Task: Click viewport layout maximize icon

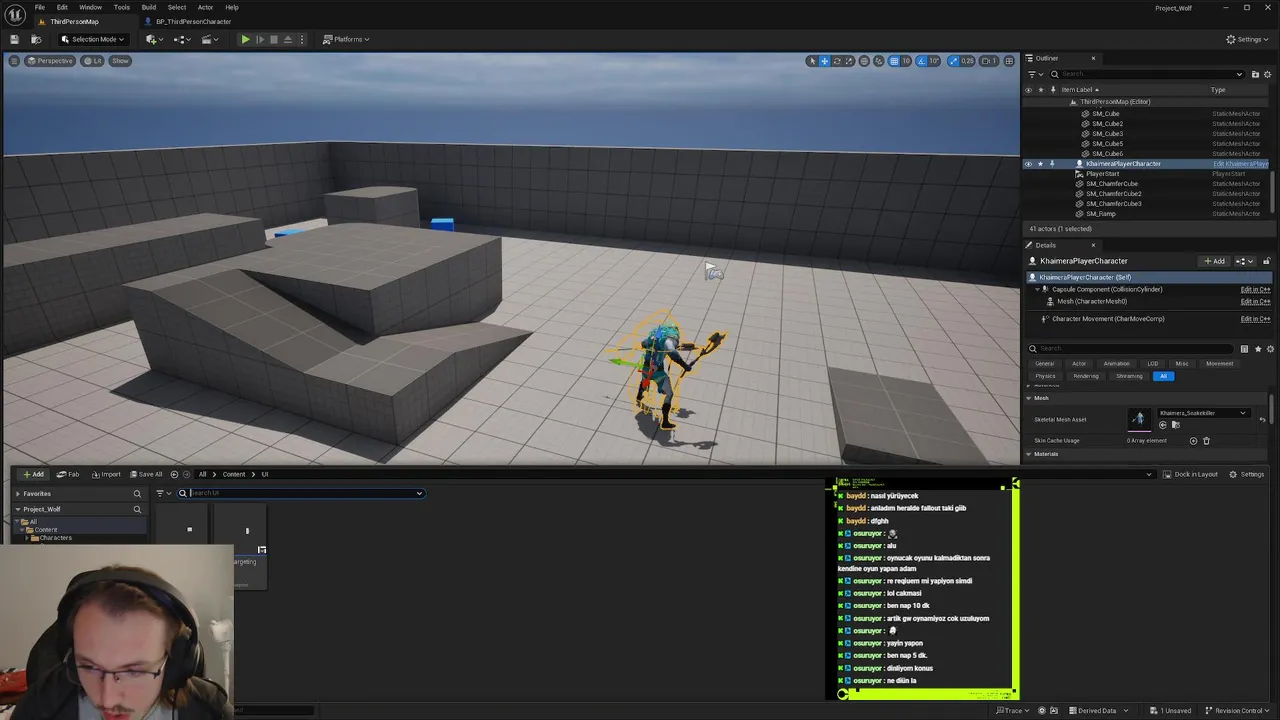Action: (x=1009, y=61)
